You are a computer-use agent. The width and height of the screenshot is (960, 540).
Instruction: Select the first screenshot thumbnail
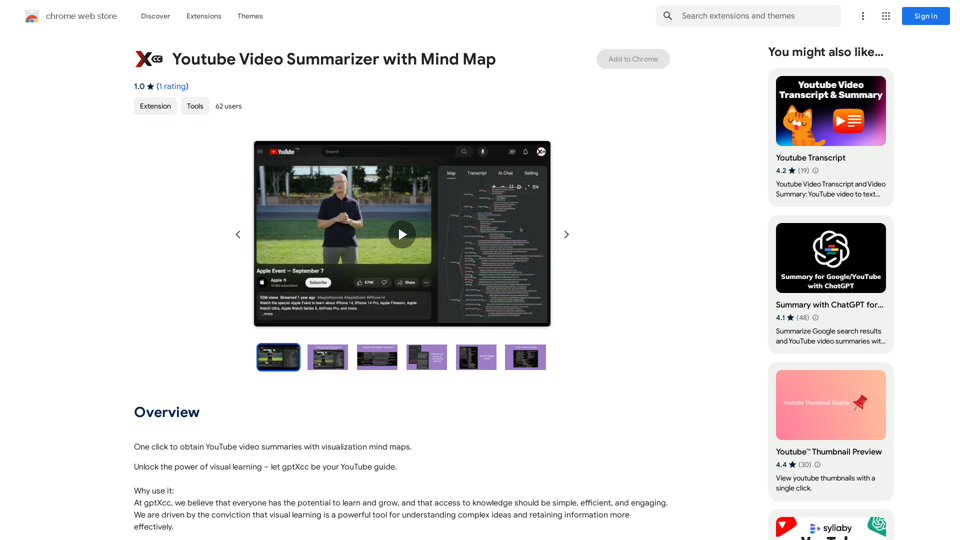(x=279, y=357)
